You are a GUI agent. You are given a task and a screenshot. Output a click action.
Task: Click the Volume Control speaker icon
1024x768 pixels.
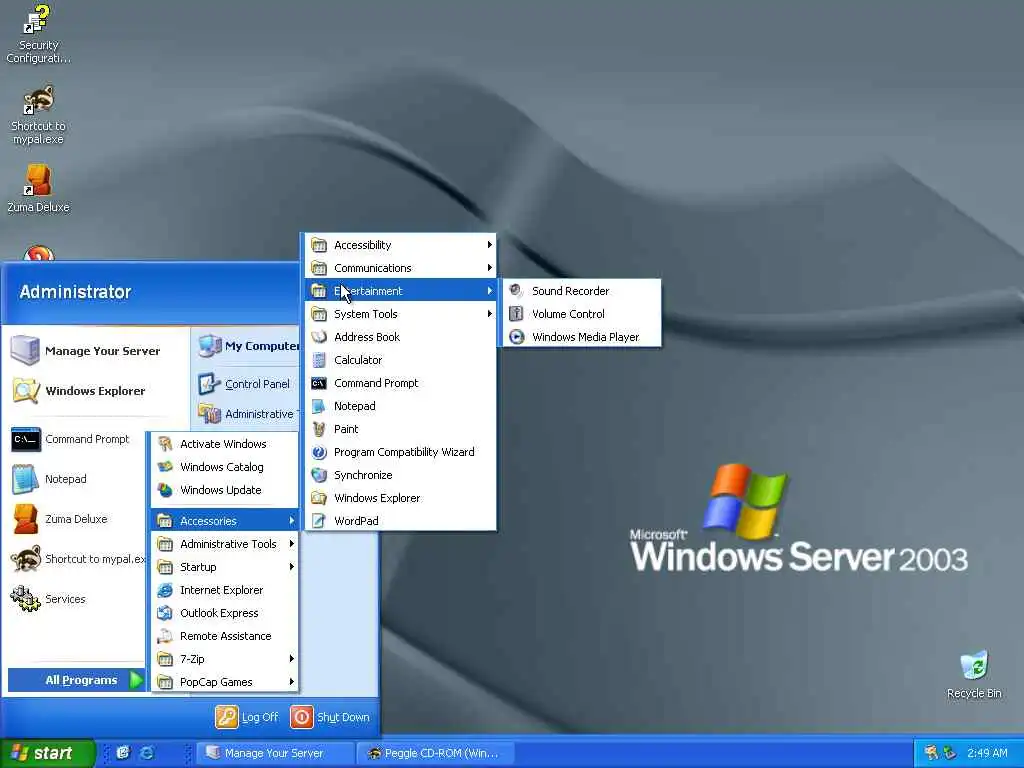point(517,314)
